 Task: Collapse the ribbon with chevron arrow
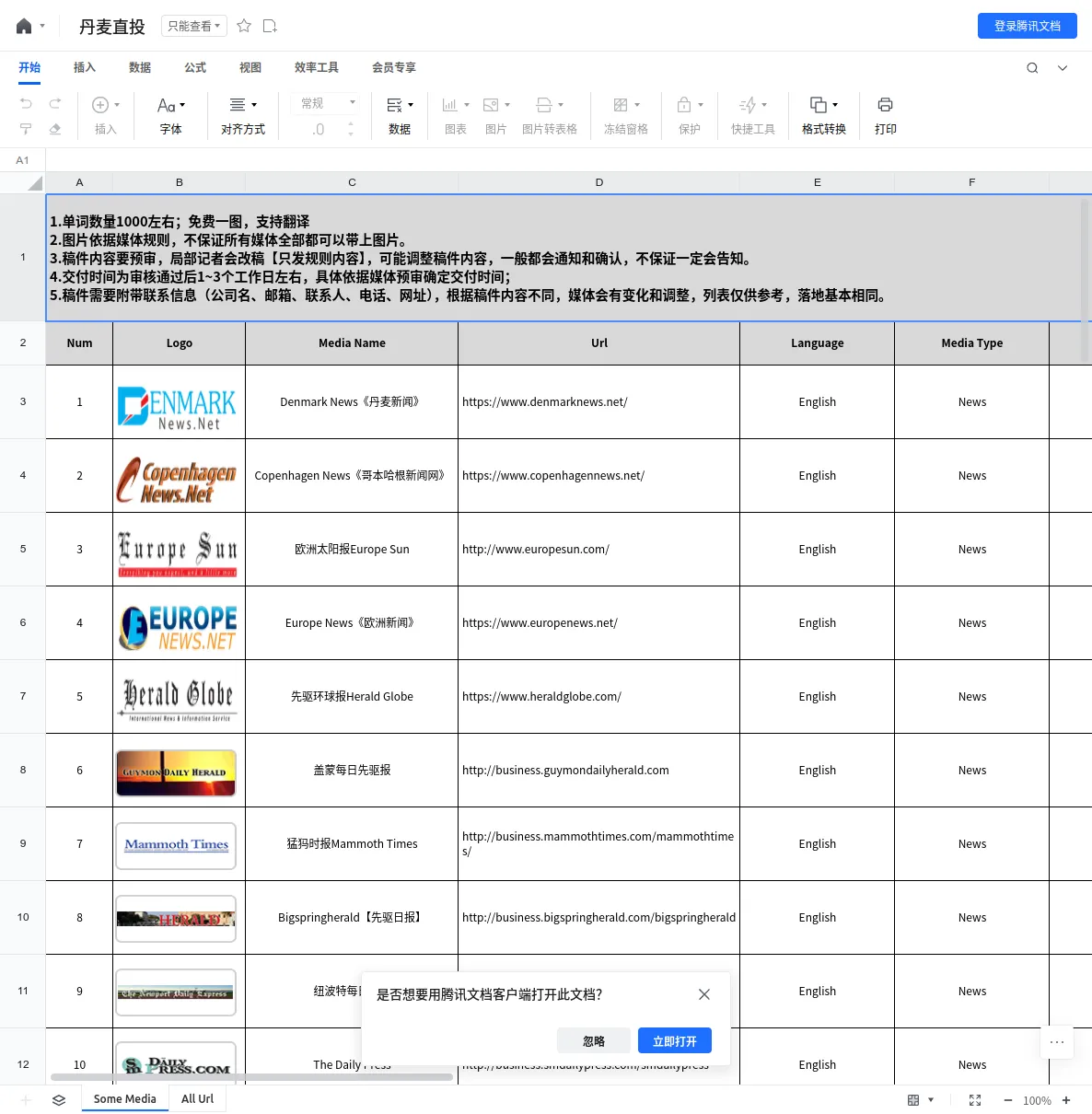click(x=1063, y=68)
